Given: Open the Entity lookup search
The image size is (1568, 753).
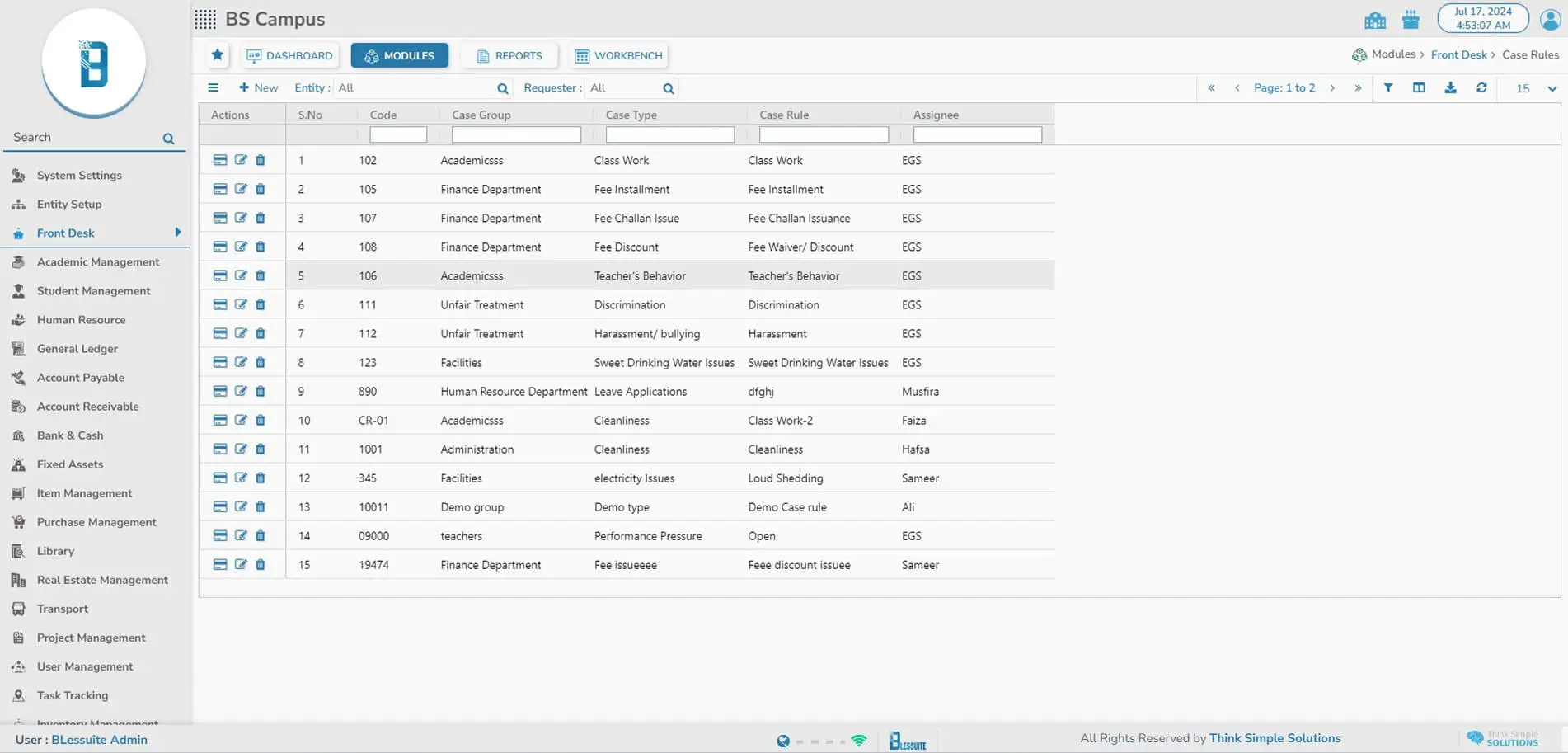Looking at the screenshot, I should click(x=503, y=89).
